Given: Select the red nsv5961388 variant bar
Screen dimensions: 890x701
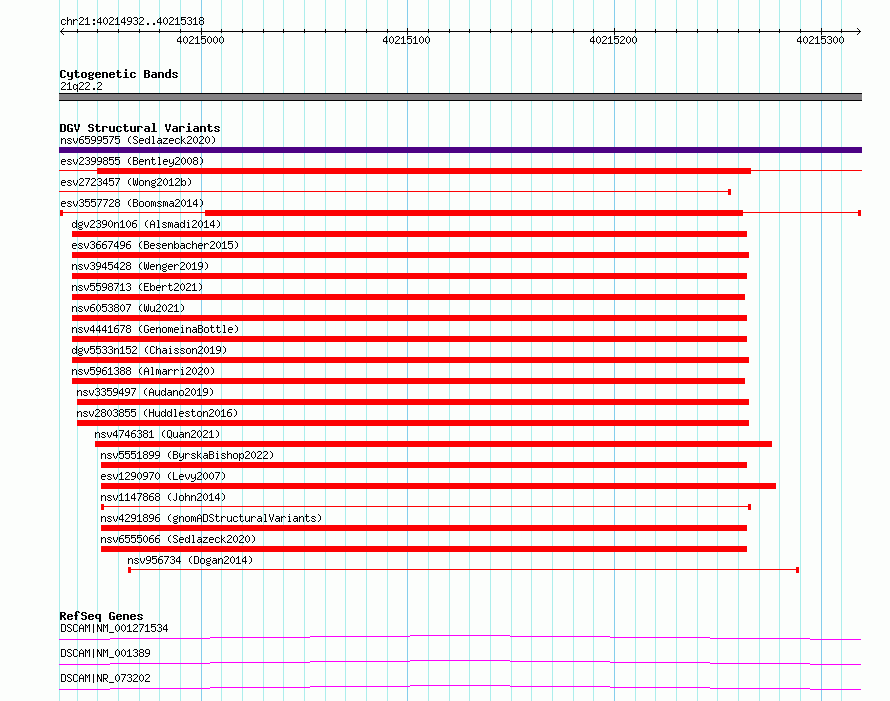Looking at the screenshot, I should pos(408,381).
